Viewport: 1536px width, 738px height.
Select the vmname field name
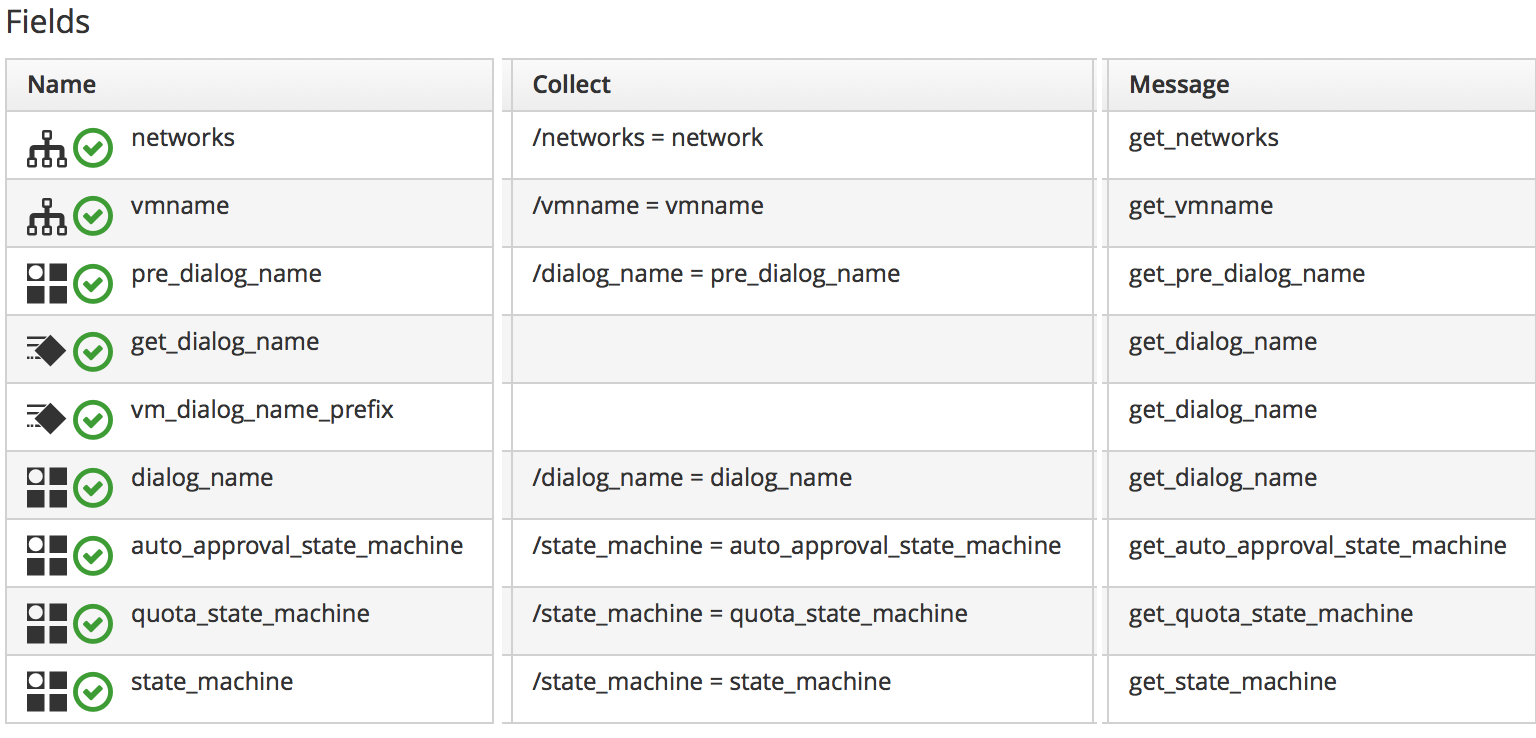pos(180,206)
